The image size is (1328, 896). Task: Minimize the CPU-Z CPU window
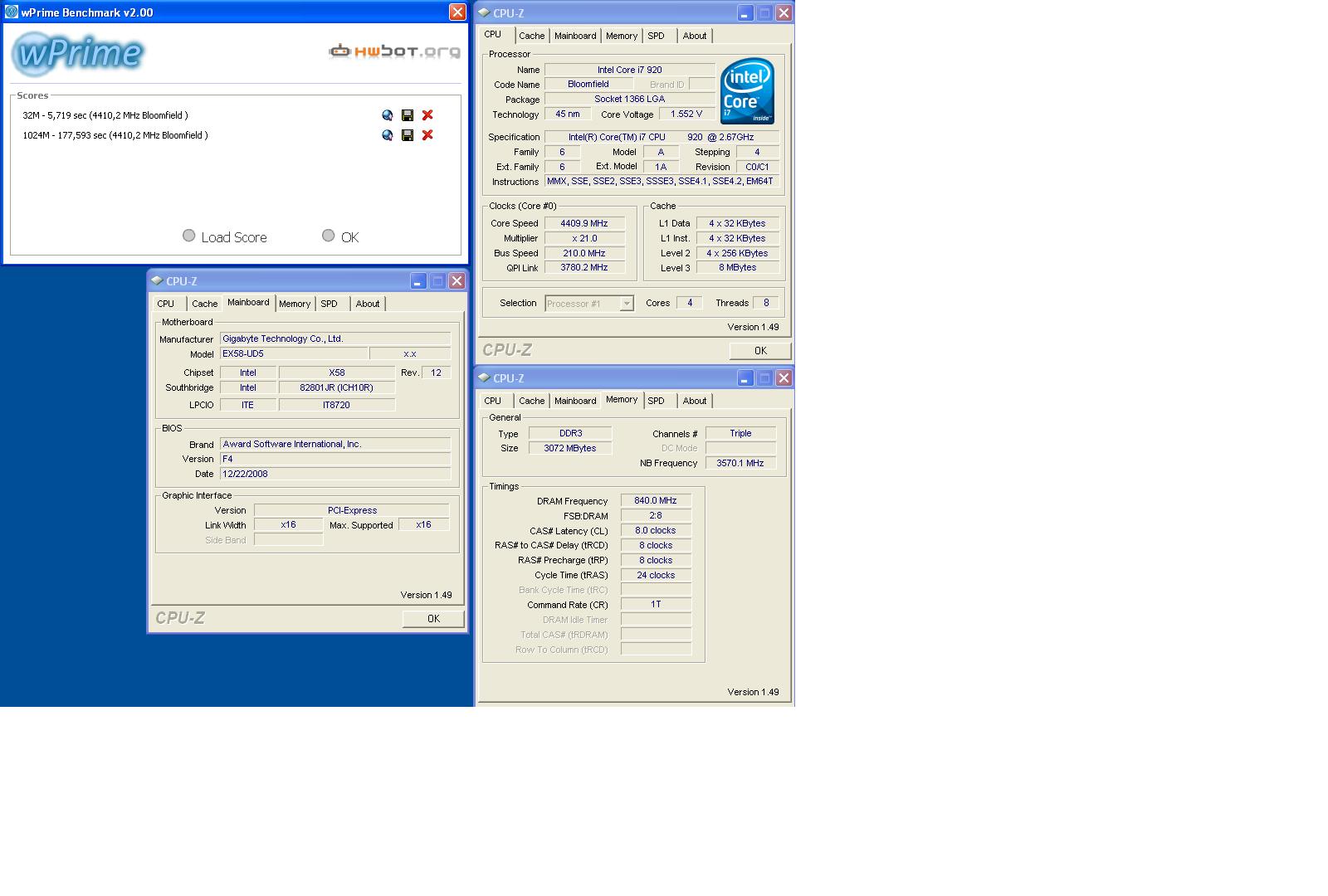[745, 13]
